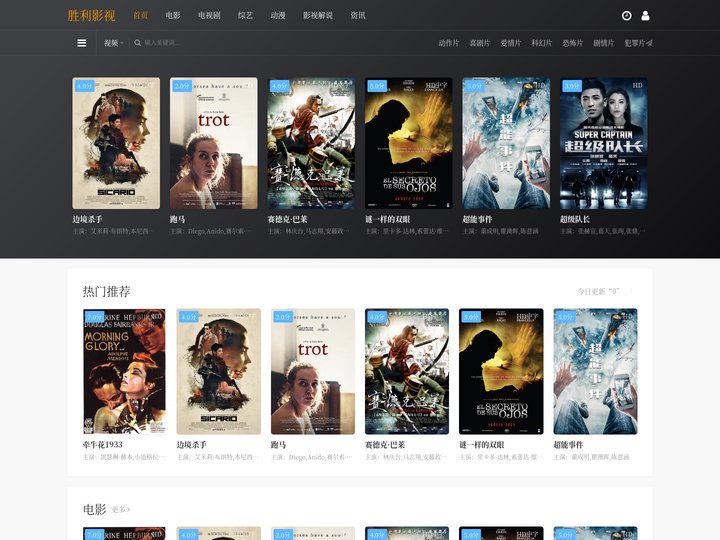
Task: Open the 综艺 nav menu item
Action: pos(246,15)
